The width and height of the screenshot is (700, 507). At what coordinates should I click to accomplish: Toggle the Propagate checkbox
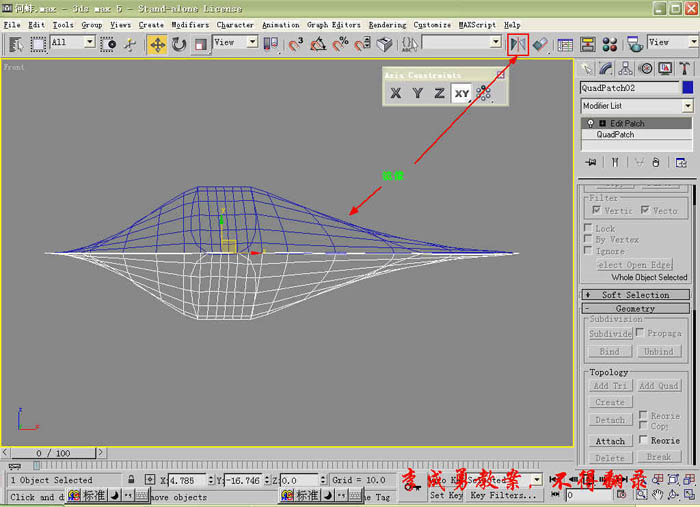point(640,332)
